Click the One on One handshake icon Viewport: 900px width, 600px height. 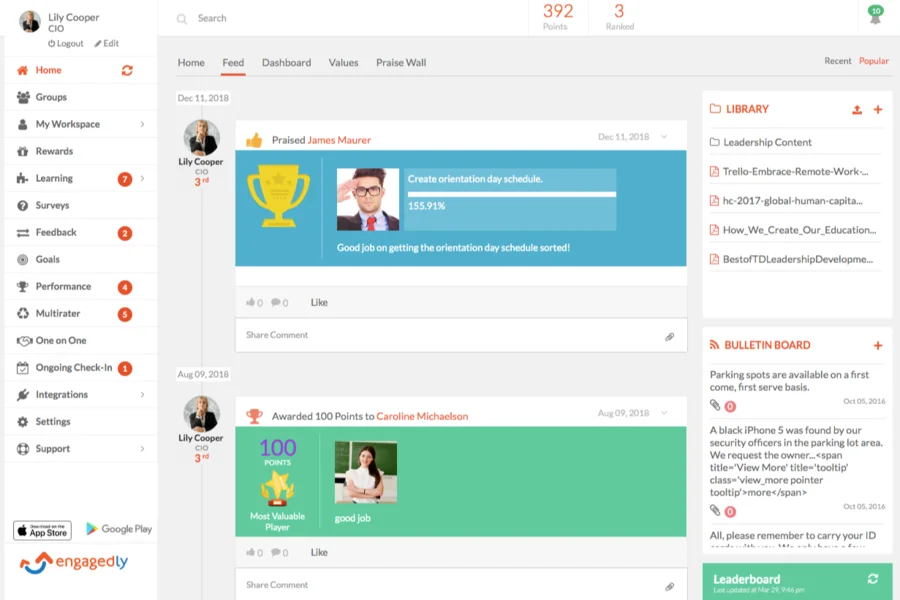[x=24, y=340]
